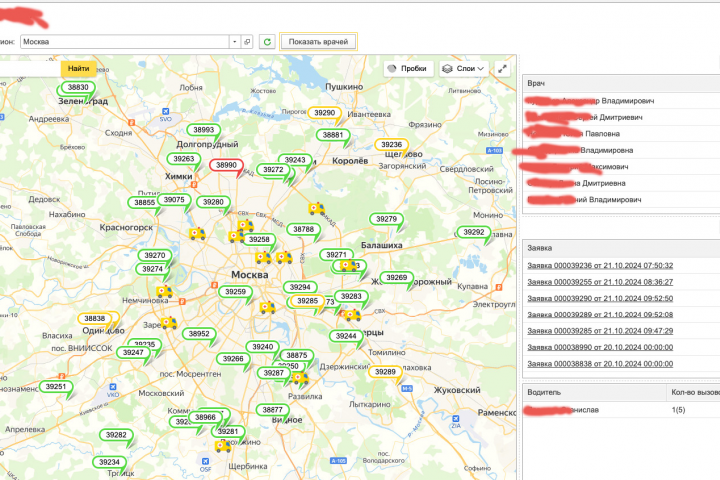Open Заявка 000038990 от 20.10.2024 00:00:00
Screen dimensions: 720x480
click(600, 347)
